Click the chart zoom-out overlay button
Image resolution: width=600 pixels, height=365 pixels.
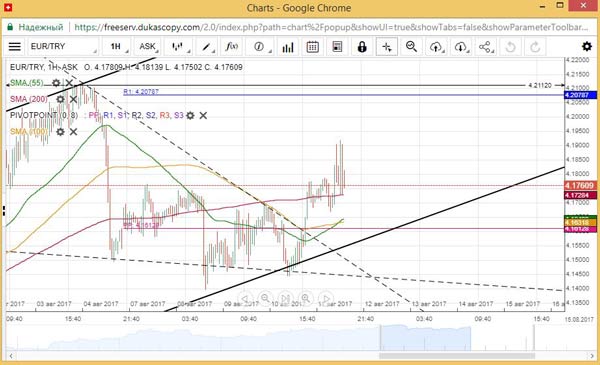(265, 299)
